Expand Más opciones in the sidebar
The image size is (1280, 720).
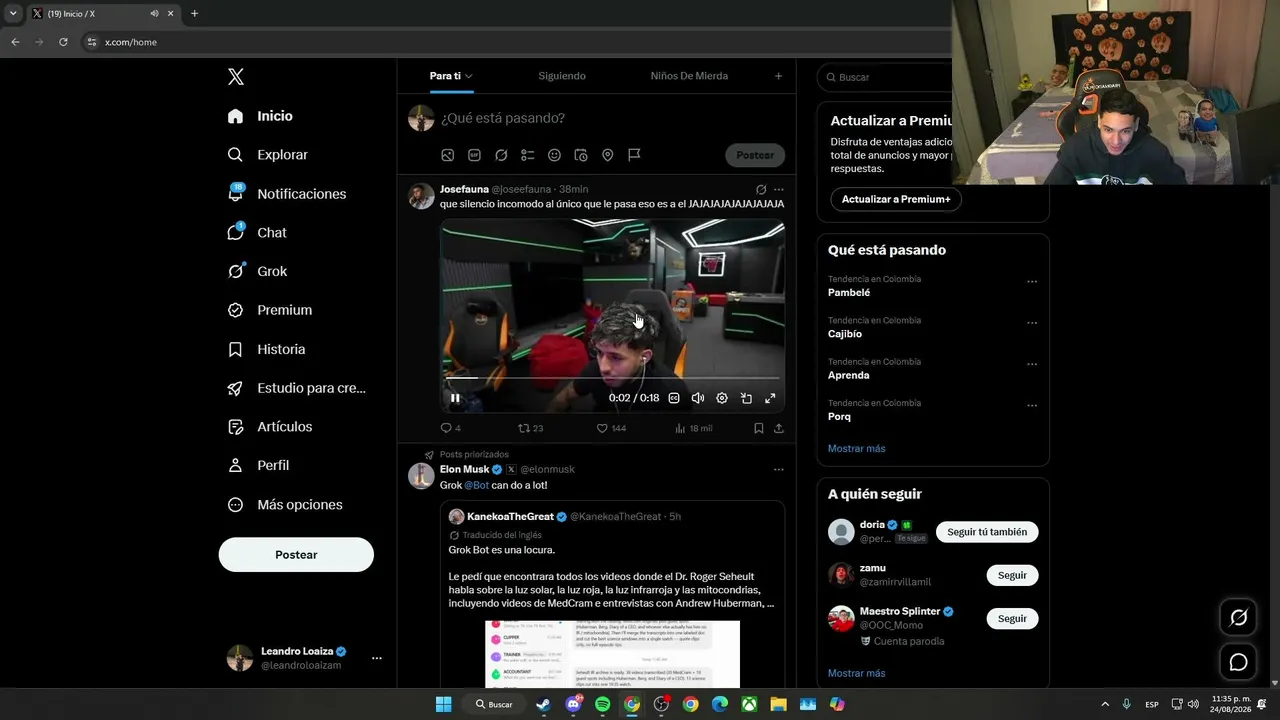click(x=285, y=505)
